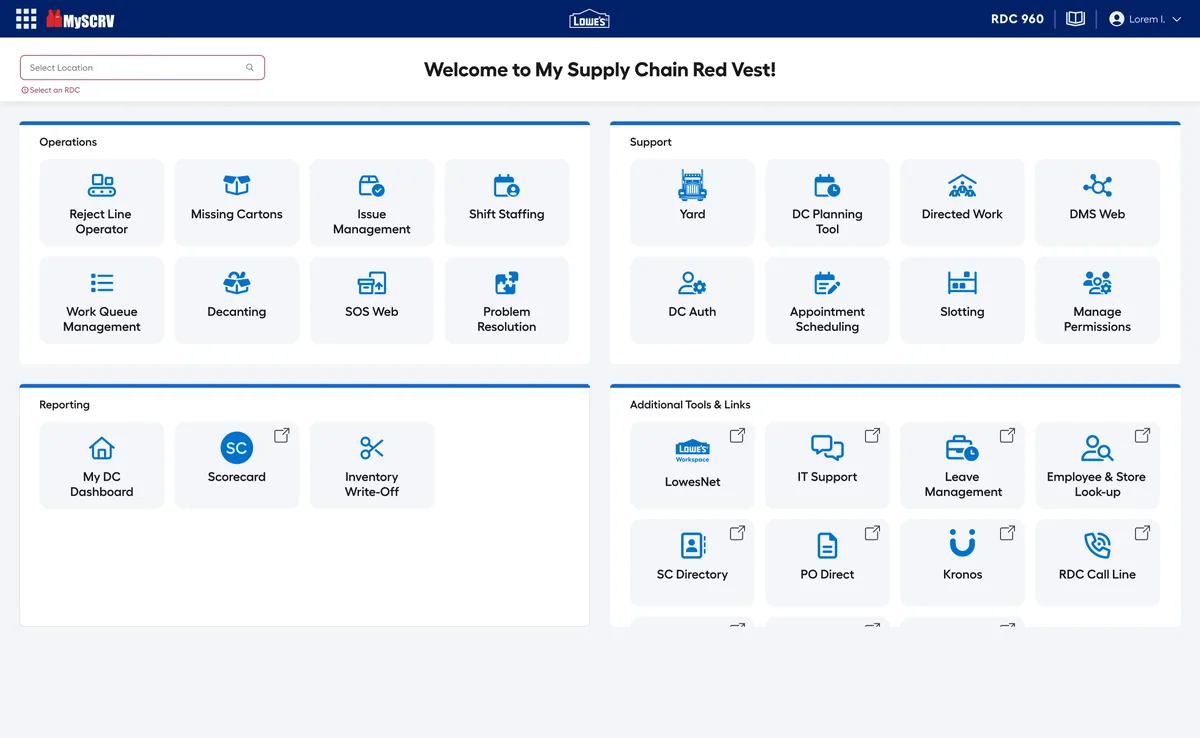The image size is (1200, 738).
Task: Open the Scorecard SC tile
Action: pos(237,465)
